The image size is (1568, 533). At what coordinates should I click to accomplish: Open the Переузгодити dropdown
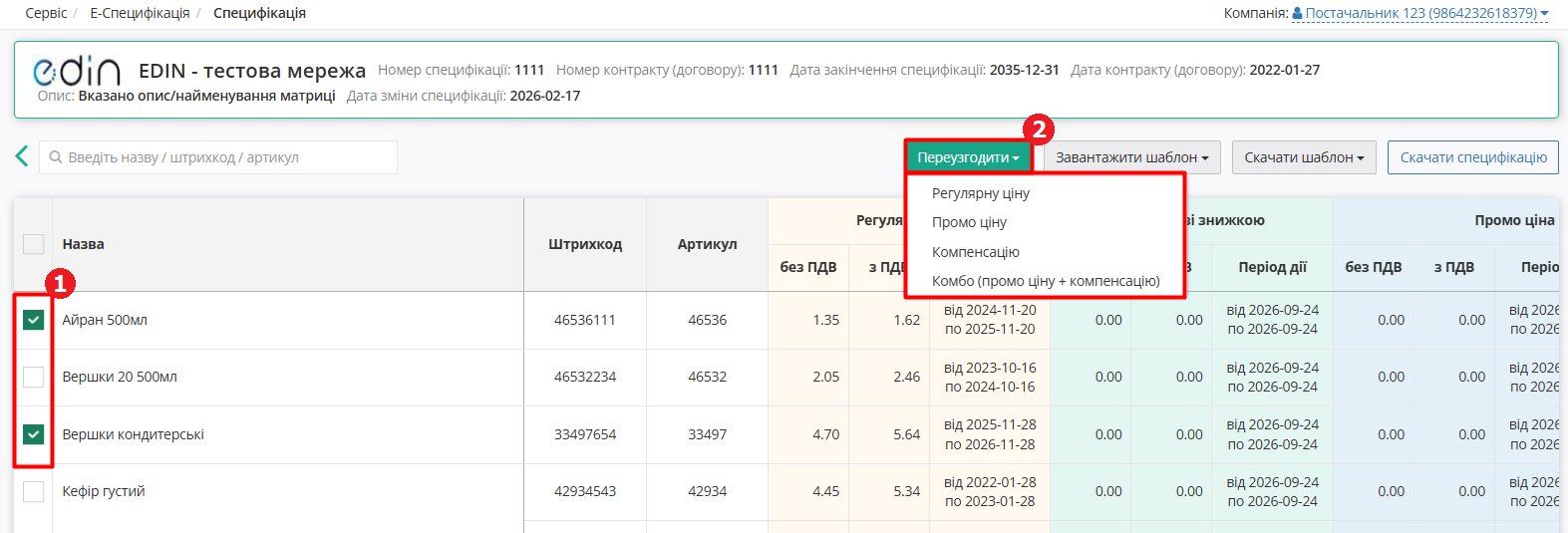pos(968,157)
